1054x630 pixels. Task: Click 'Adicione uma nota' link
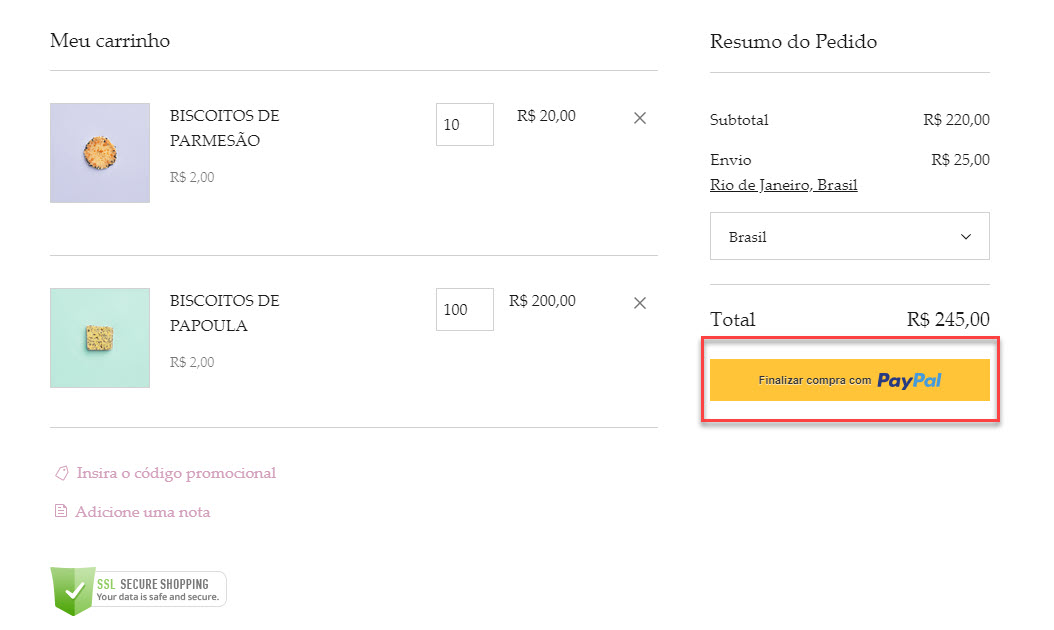click(x=143, y=512)
